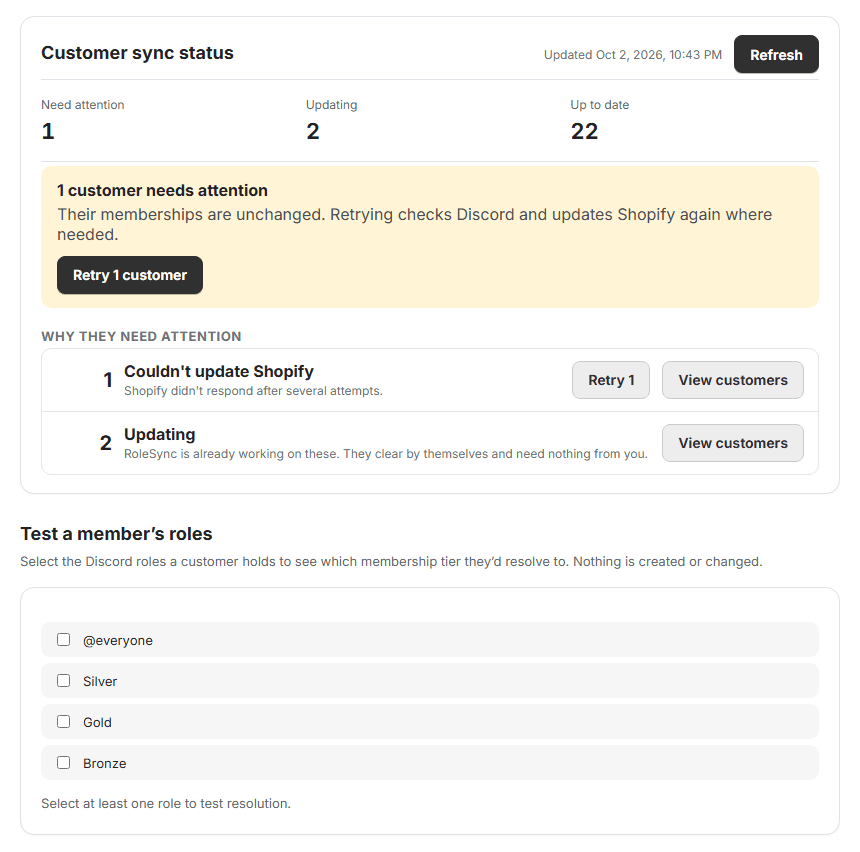Click "Shopify didn't respond after several attempts." text
Image resolution: width=860 pixels, height=852 pixels.
coord(253,391)
